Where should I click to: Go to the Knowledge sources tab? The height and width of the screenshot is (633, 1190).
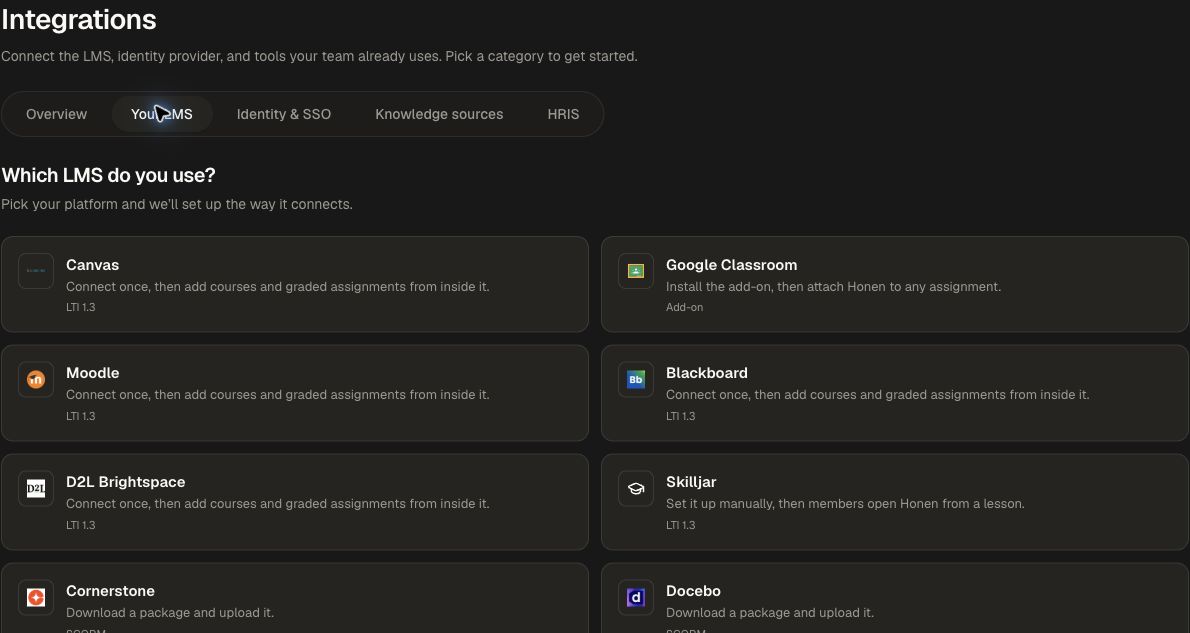click(x=439, y=114)
